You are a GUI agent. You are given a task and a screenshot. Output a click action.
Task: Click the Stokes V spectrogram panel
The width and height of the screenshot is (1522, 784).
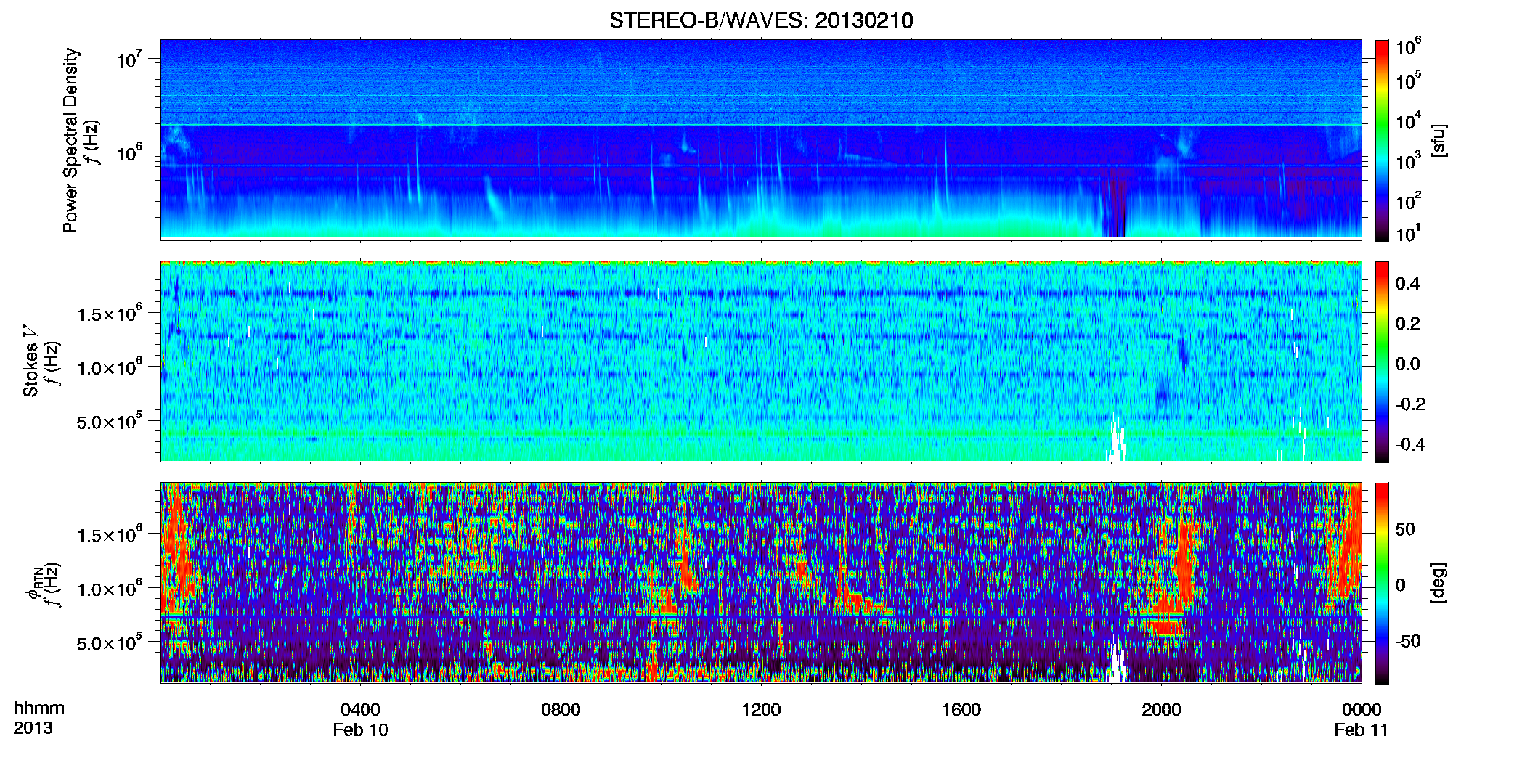[x=761, y=362]
